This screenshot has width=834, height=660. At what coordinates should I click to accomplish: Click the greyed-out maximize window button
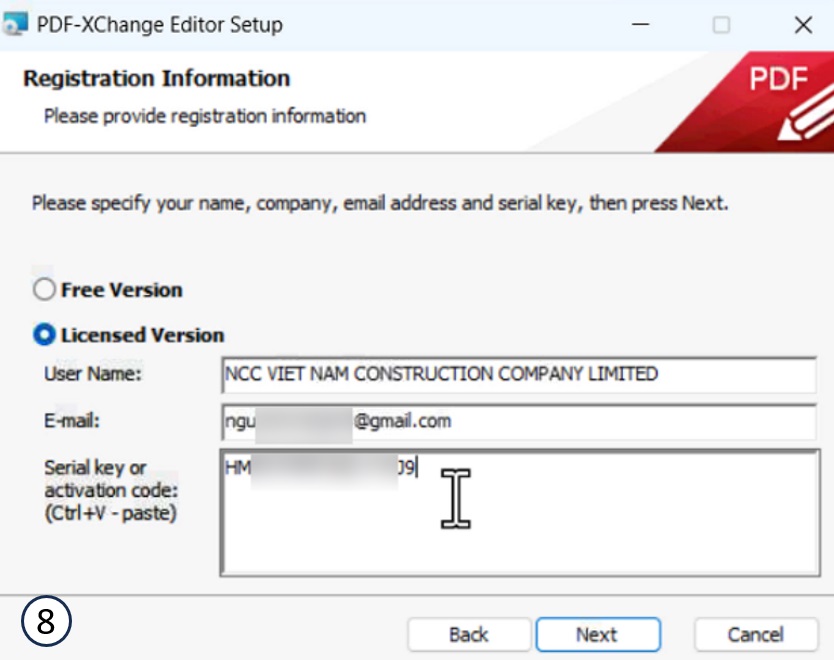click(x=721, y=25)
